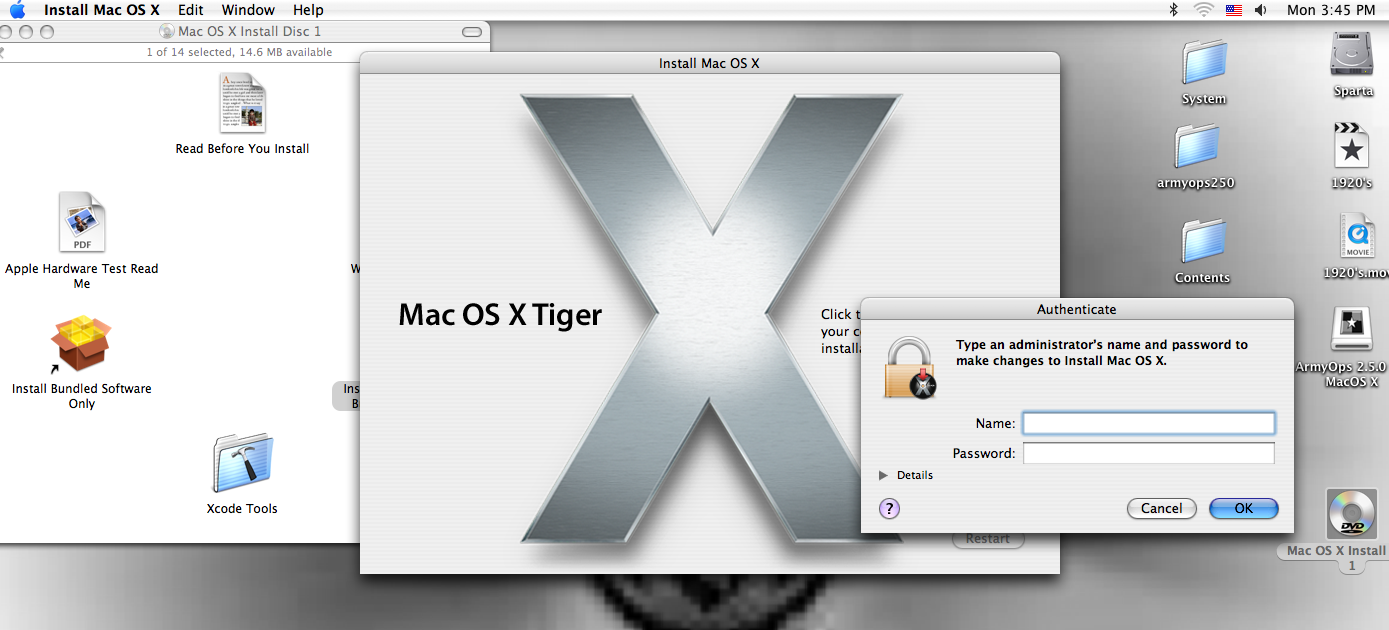Screen dimensions: 1389x630
Task: Open the Install Mac OS X application menu
Action: click(101, 10)
